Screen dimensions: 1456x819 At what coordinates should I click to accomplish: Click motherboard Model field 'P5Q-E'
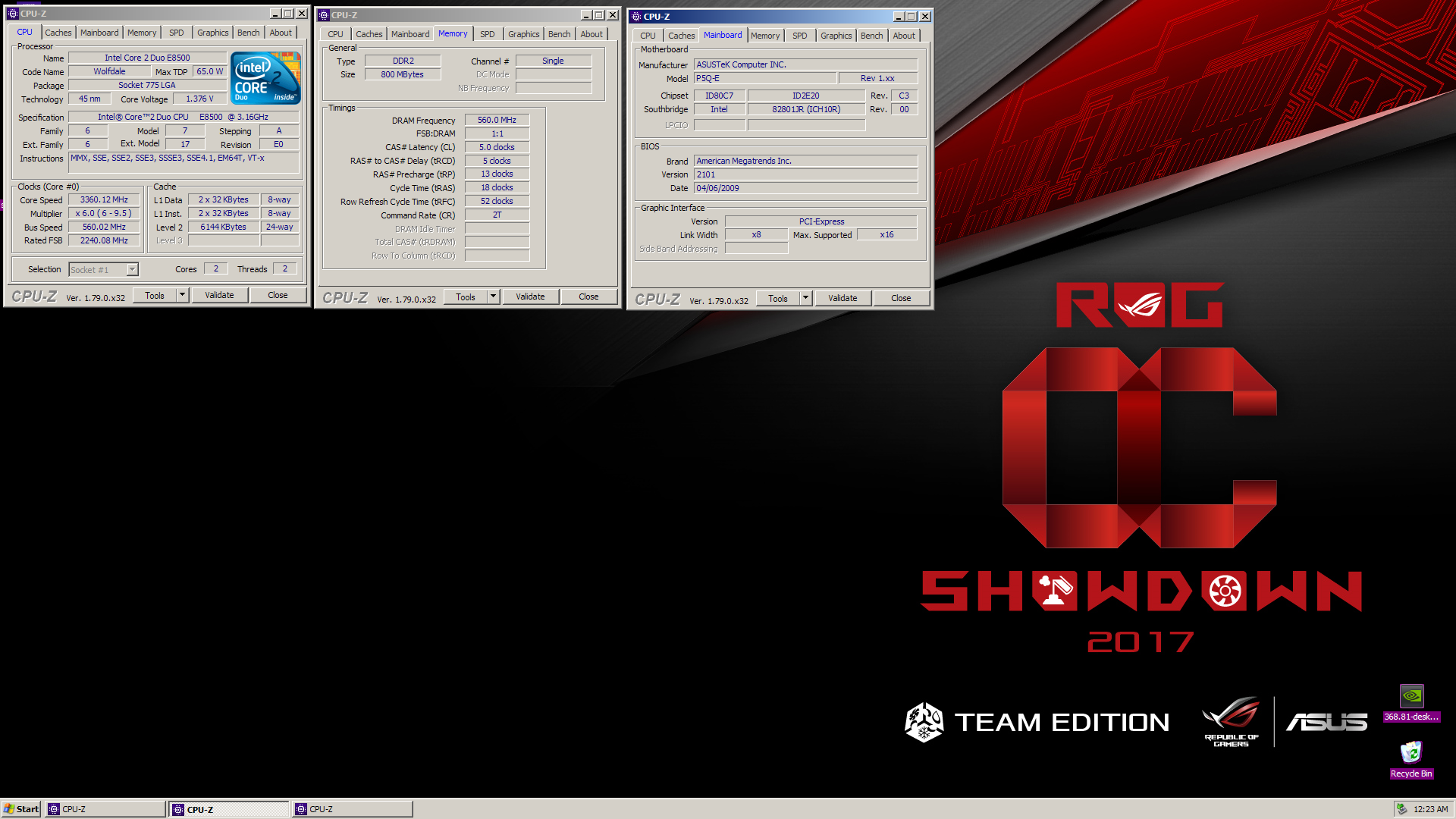point(765,78)
